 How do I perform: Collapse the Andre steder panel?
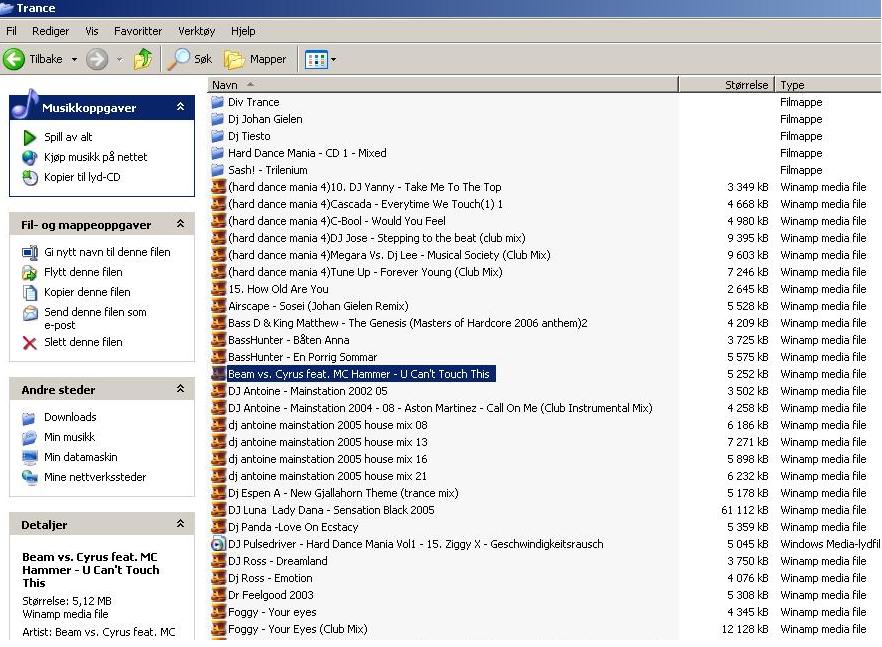pyautogui.click(x=181, y=389)
